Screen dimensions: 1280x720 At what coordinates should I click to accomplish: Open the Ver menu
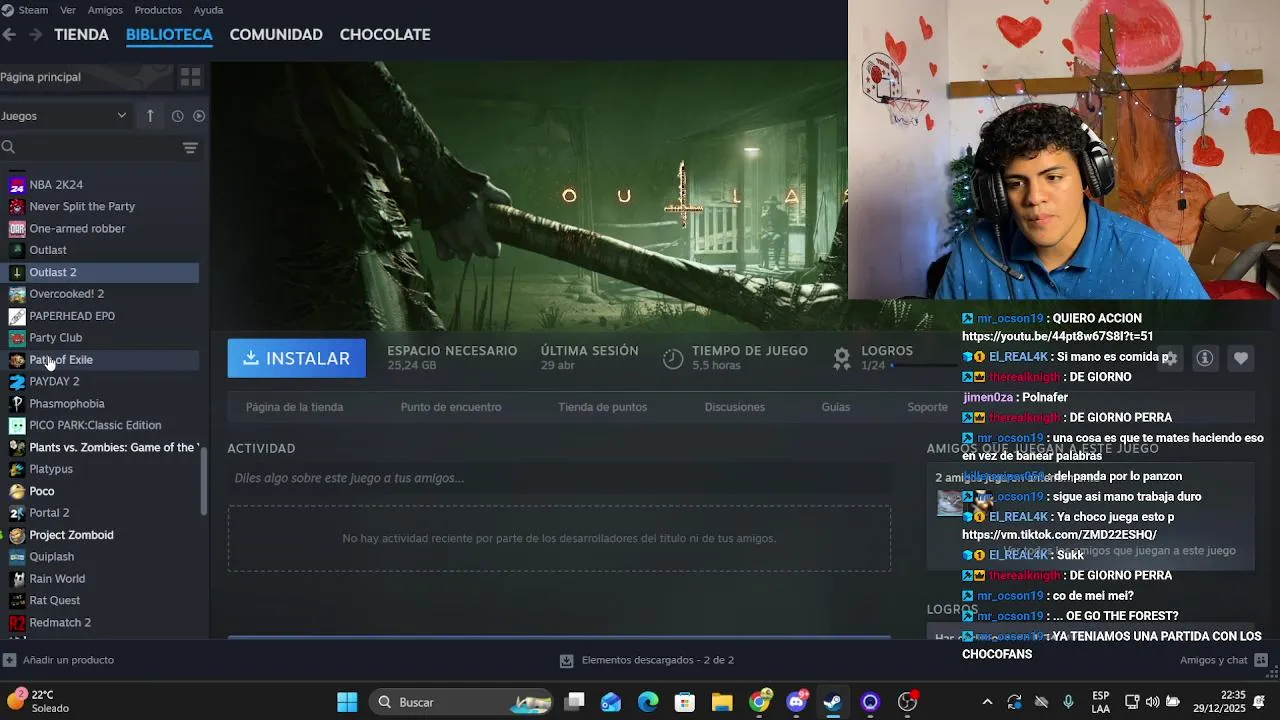68,10
